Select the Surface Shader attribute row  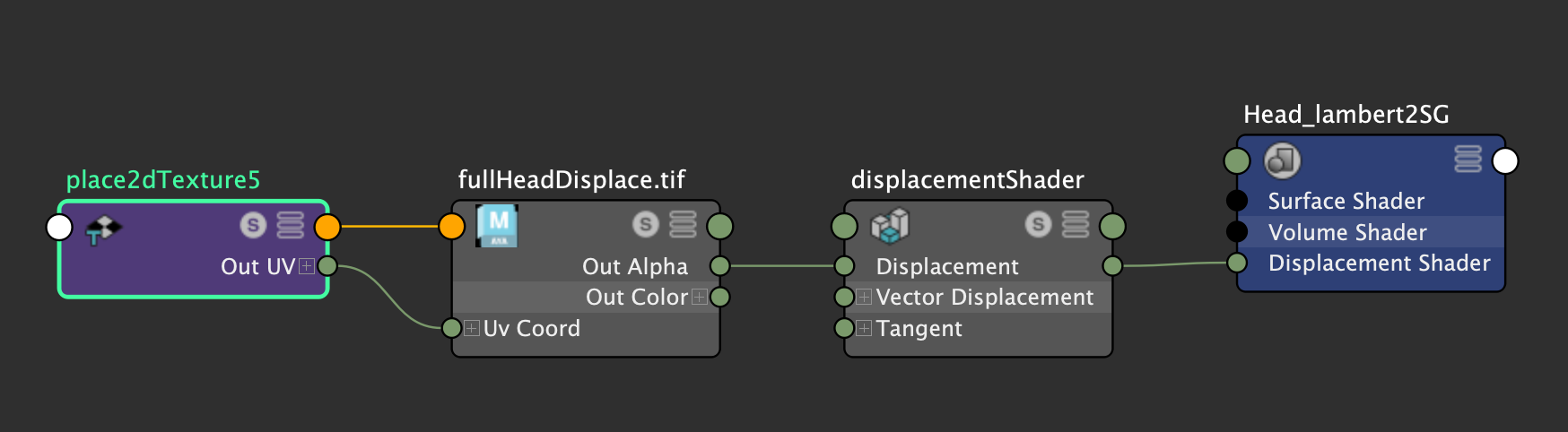click(x=1371, y=201)
